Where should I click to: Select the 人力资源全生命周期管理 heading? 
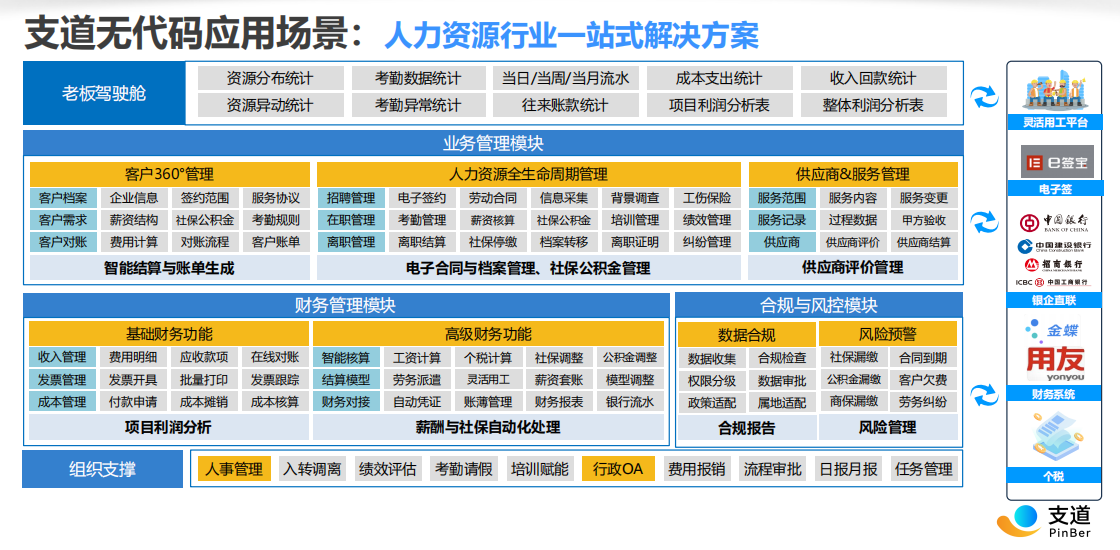pyautogui.click(x=529, y=174)
